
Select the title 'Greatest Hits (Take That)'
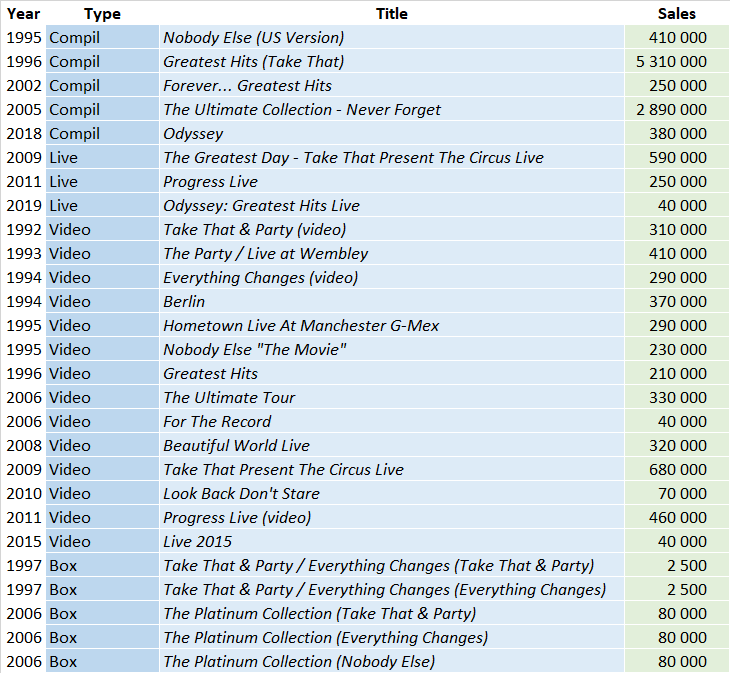click(254, 62)
